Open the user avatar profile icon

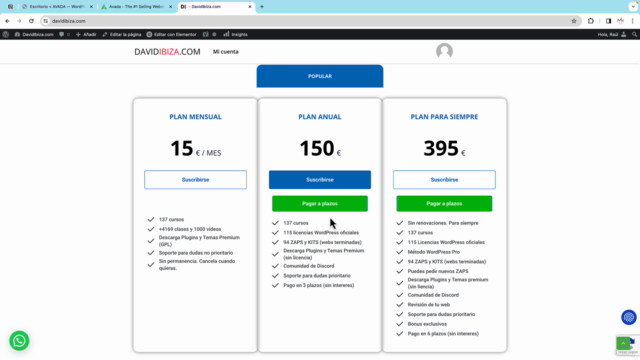tap(444, 51)
